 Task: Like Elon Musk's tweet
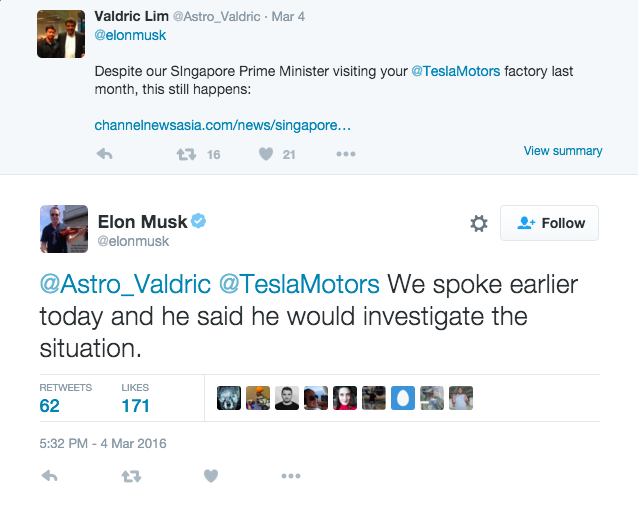(211, 476)
